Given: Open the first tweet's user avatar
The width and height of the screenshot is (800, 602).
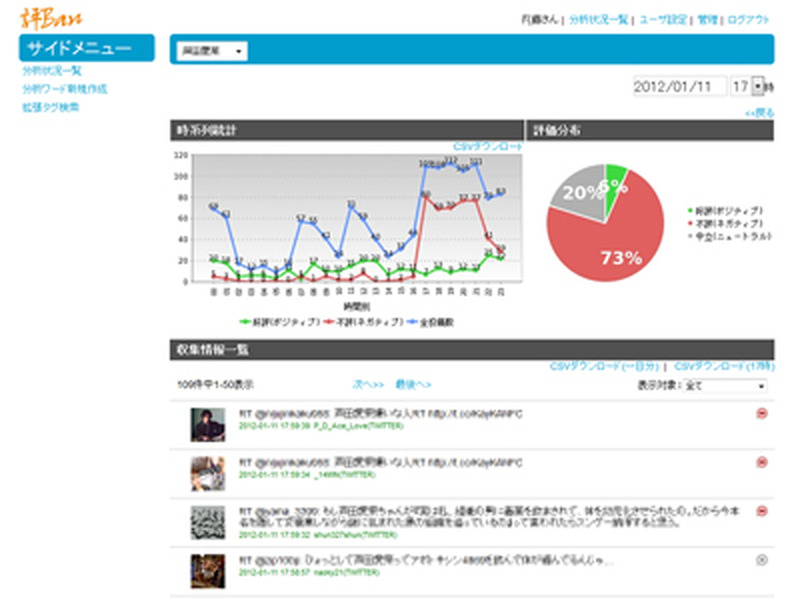Looking at the screenshot, I should point(205,424).
